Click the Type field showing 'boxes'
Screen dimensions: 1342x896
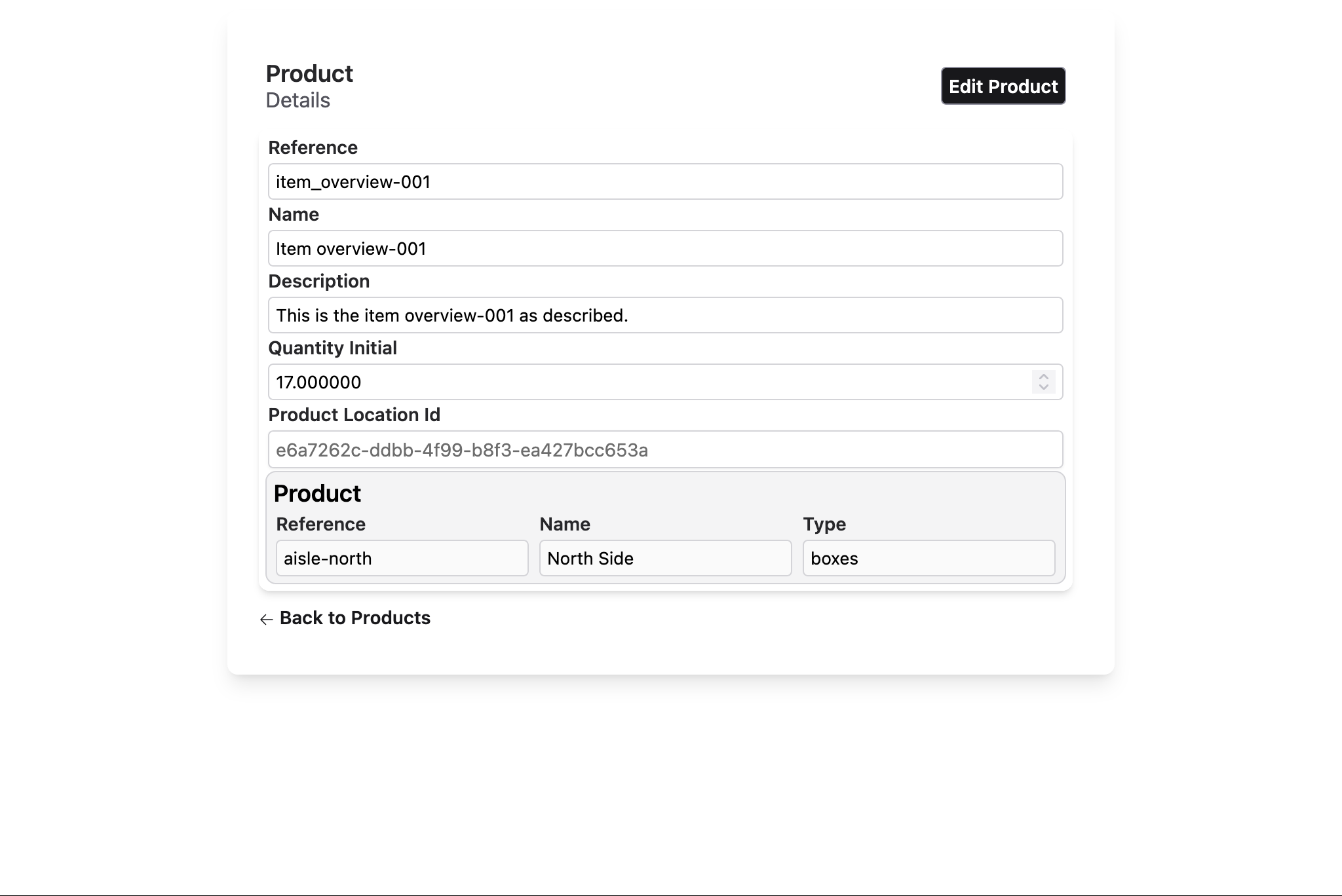tap(929, 558)
